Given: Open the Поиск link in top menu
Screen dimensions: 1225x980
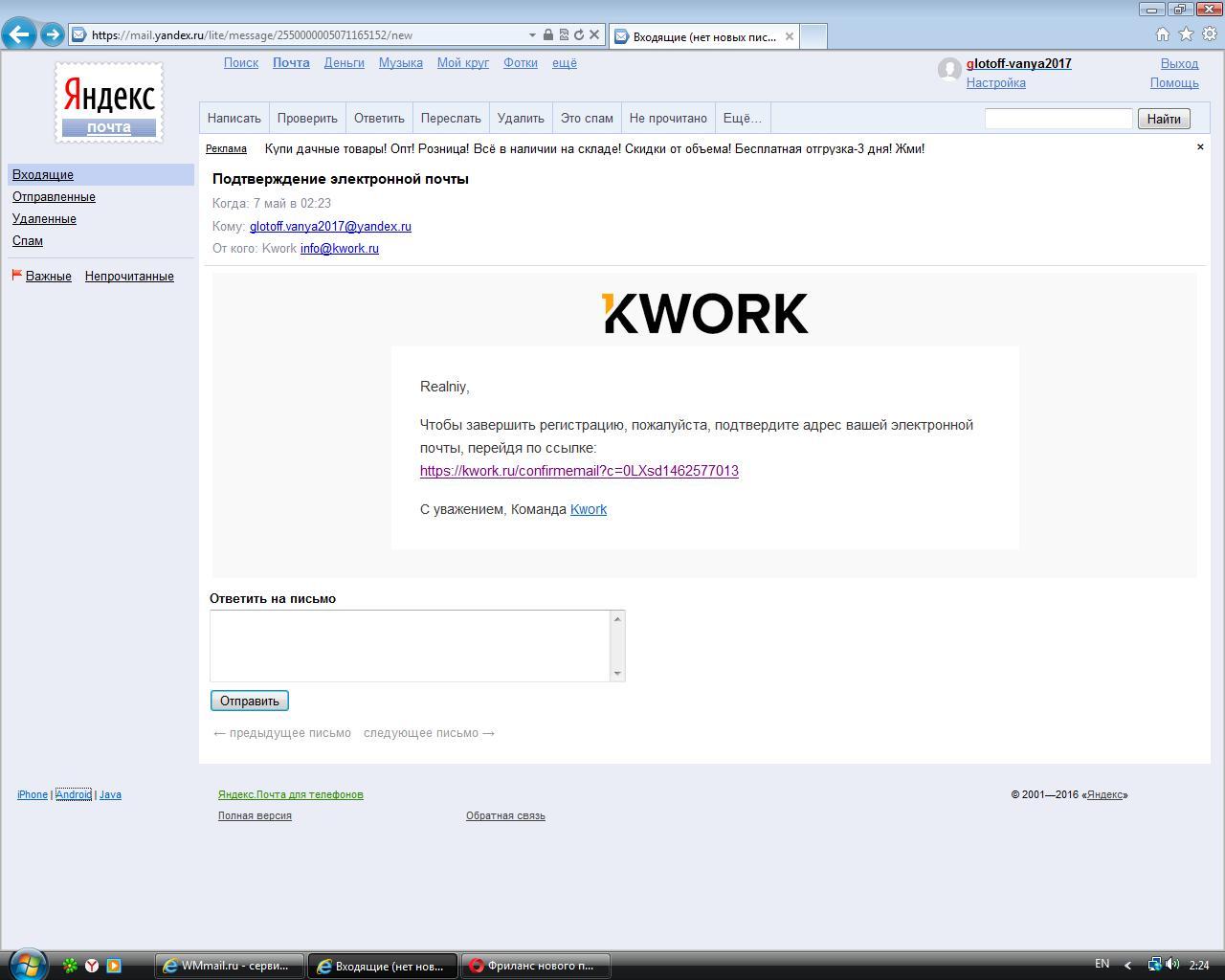Looking at the screenshot, I should [x=241, y=62].
